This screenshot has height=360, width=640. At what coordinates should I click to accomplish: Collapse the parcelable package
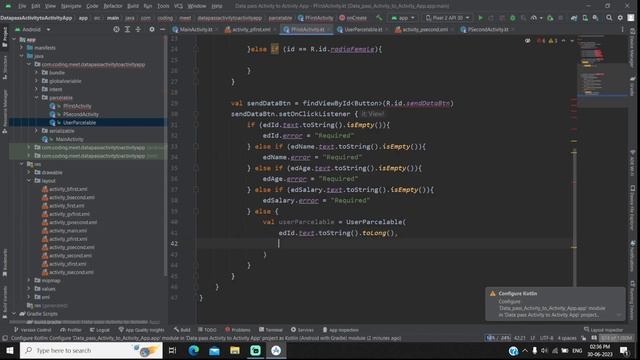36,98
